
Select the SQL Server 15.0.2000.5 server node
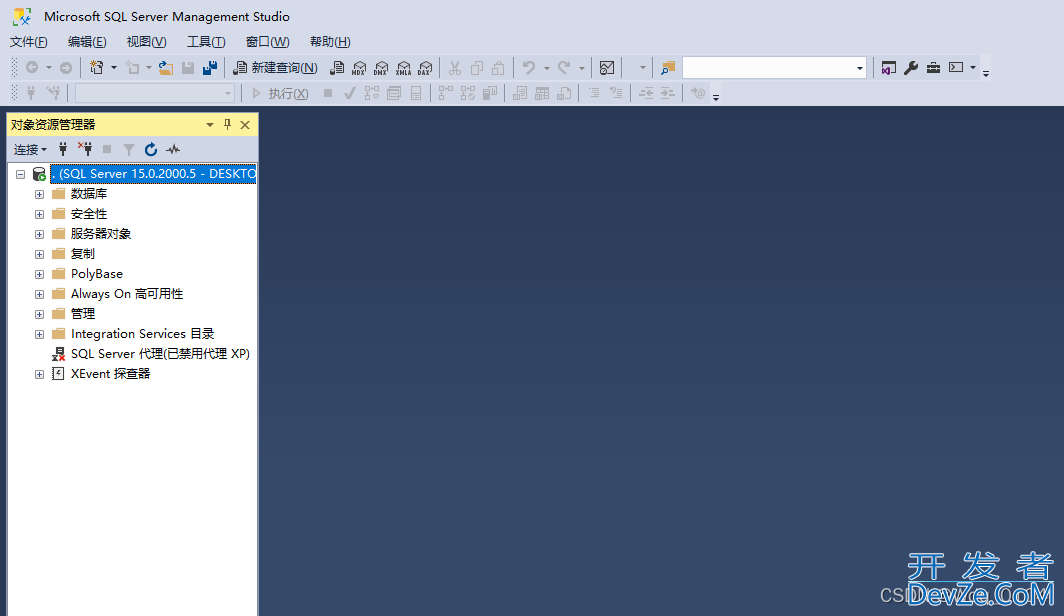pos(153,174)
